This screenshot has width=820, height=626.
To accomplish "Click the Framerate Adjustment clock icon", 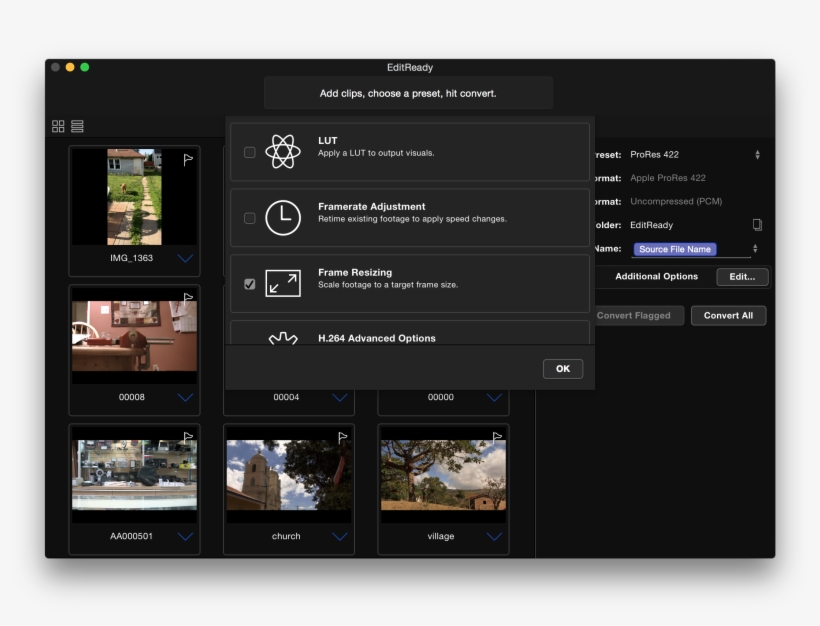I will coord(282,216).
